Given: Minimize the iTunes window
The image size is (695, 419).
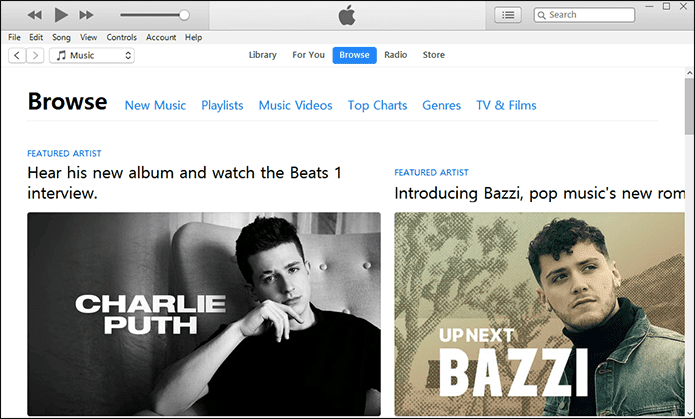Looking at the screenshot, I should point(650,7).
